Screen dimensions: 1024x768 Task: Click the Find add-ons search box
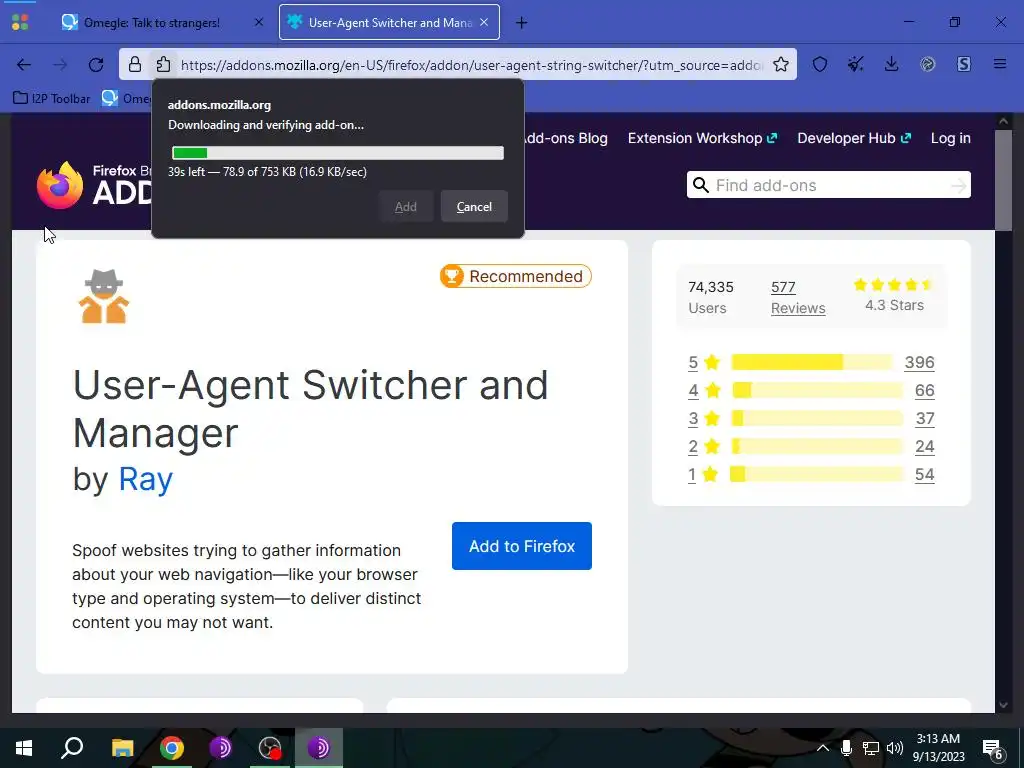(x=829, y=185)
